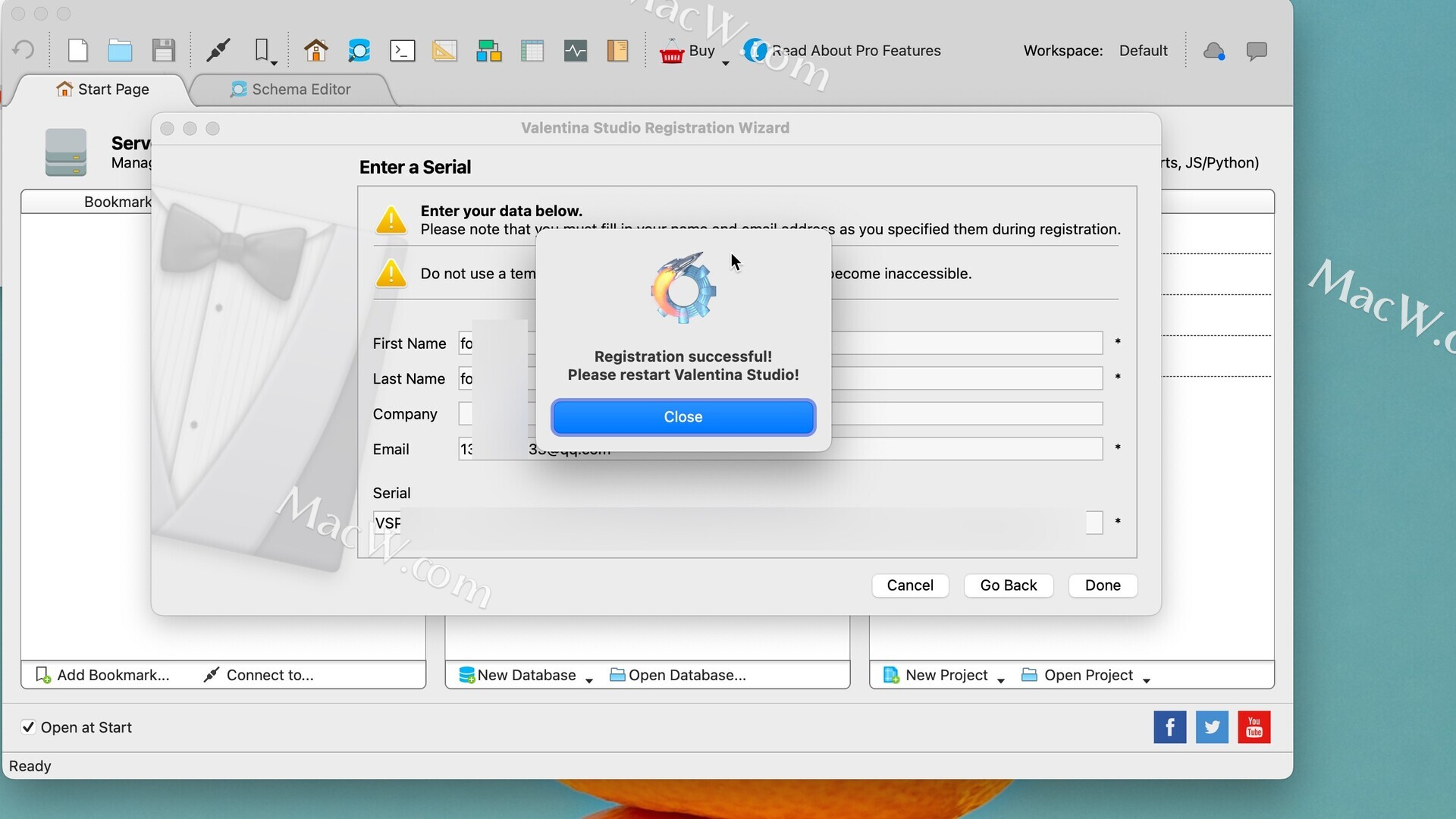Click the undo arrow icon in toolbar
1456x819 pixels.
tap(24, 51)
